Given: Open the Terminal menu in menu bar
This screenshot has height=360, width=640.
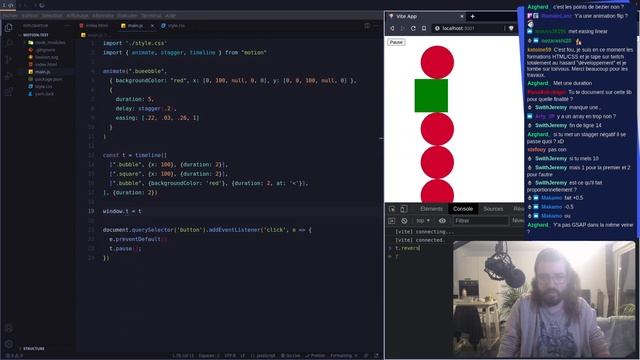Looking at the screenshot, I should coord(151,16).
